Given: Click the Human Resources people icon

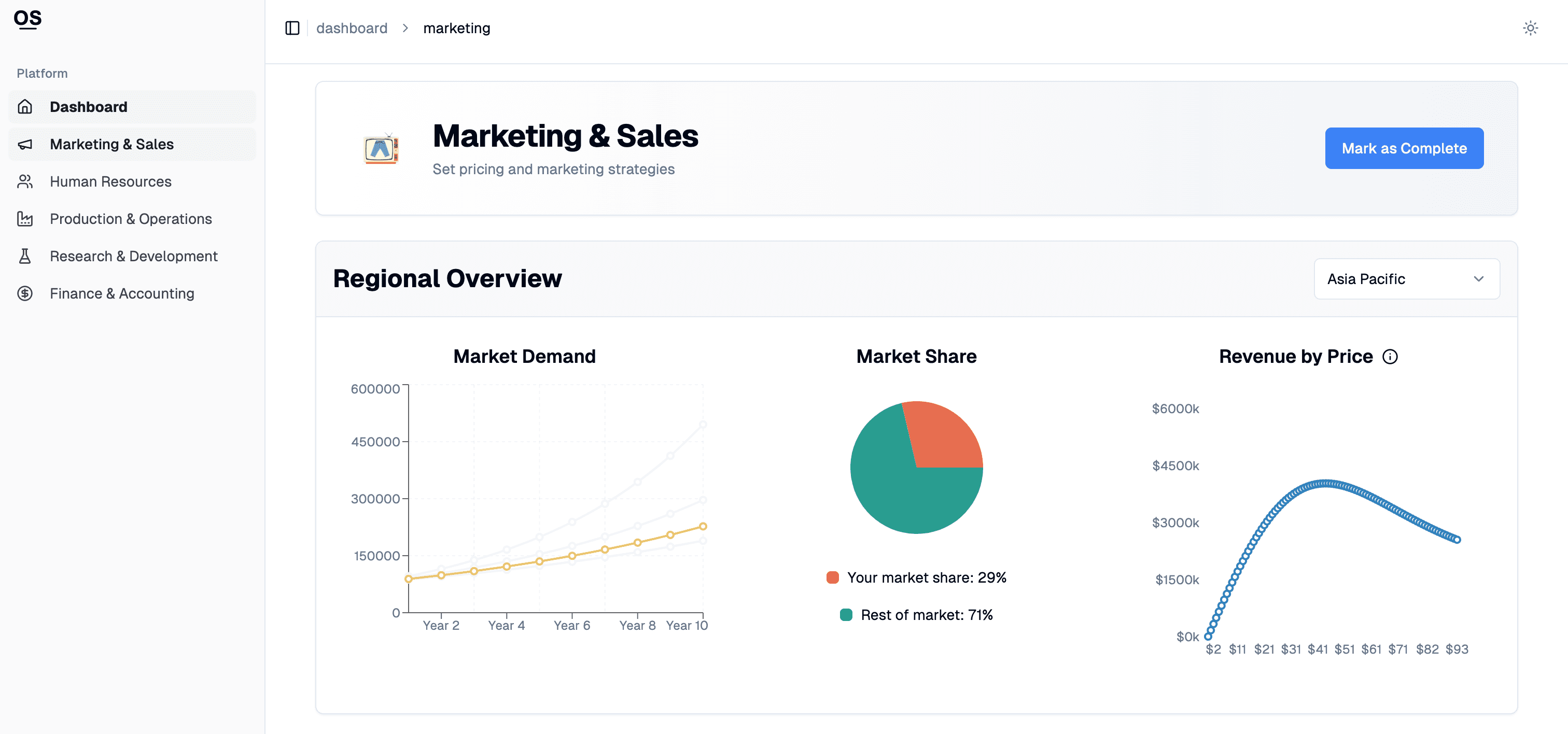Looking at the screenshot, I should pyautogui.click(x=25, y=181).
